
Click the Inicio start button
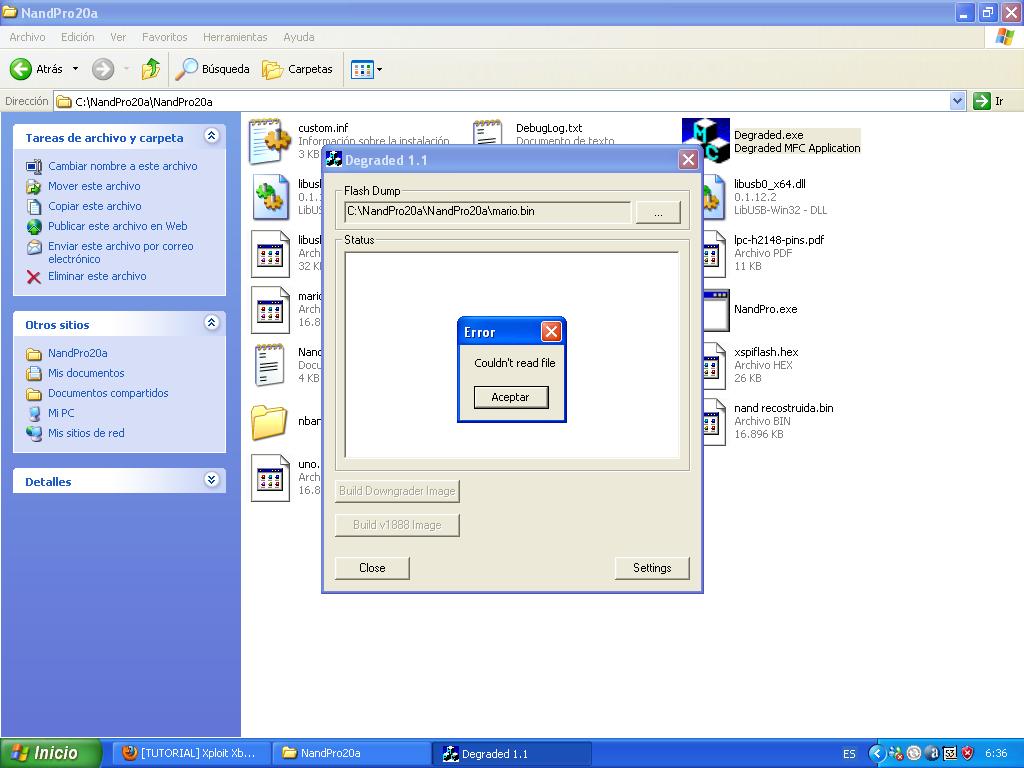coord(51,753)
